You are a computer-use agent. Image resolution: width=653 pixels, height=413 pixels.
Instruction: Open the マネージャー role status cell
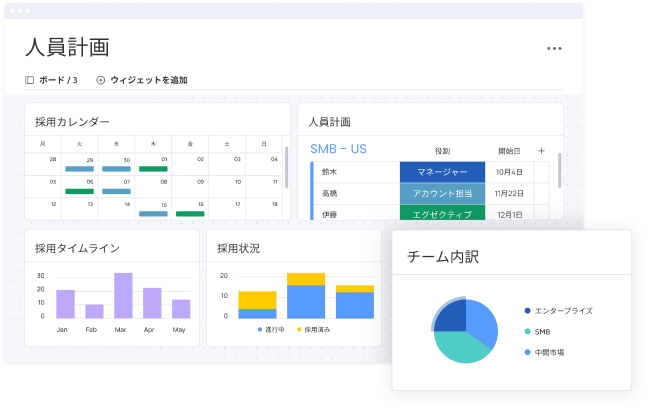tap(442, 172)
